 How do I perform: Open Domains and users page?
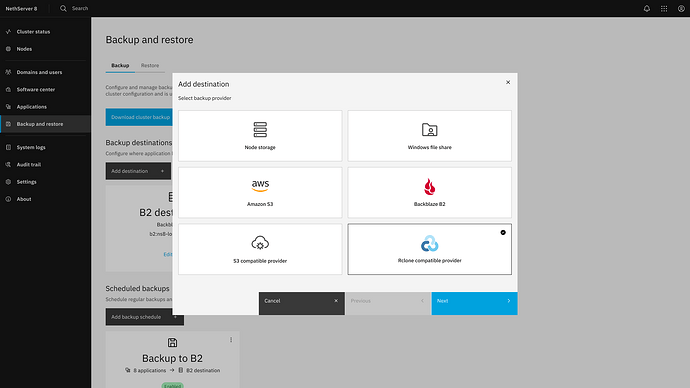pyautogui.click(x=45, y=72)
